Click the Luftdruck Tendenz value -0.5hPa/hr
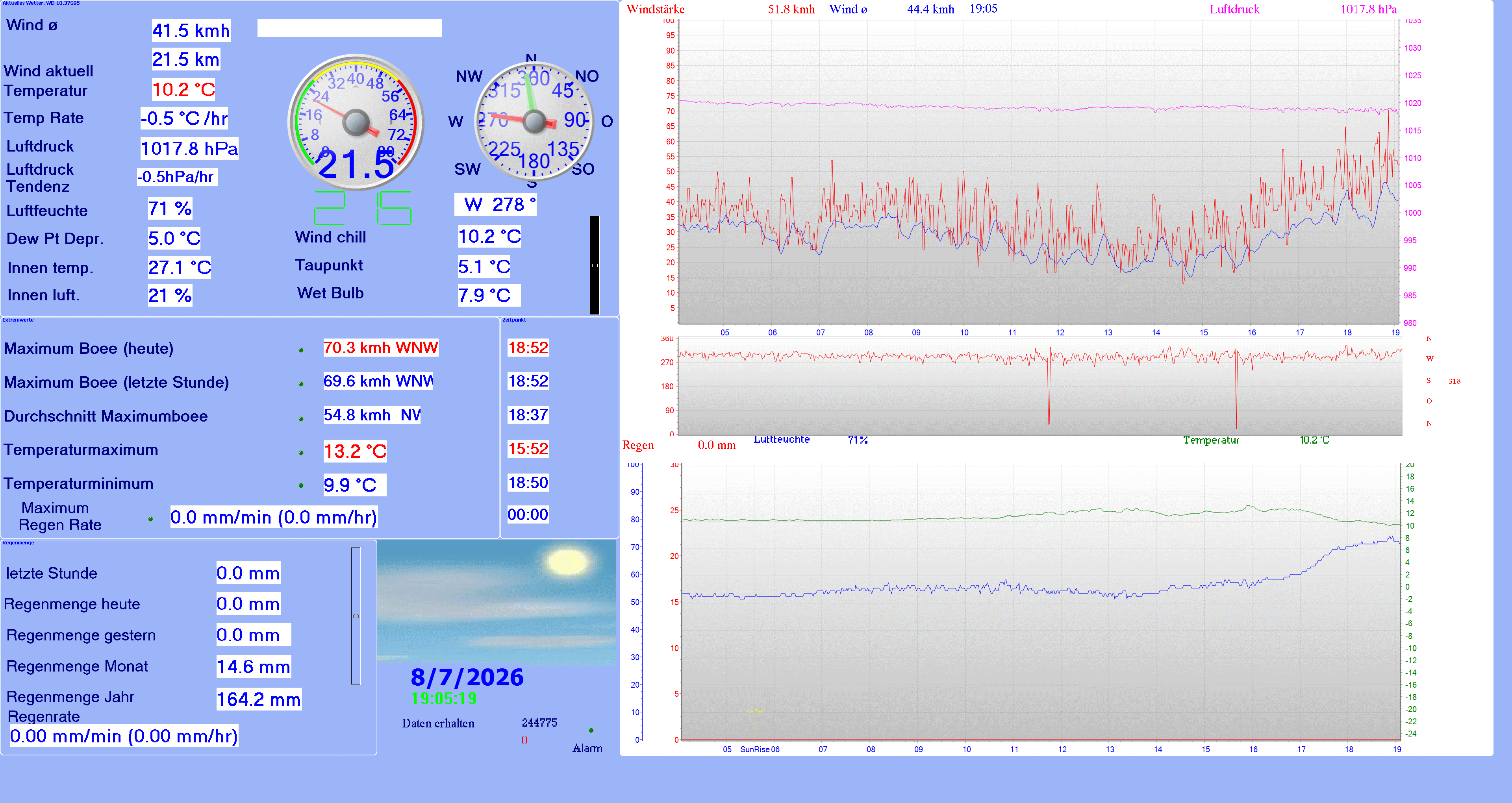The image size is (1512, 803). [x=177, y=177]
